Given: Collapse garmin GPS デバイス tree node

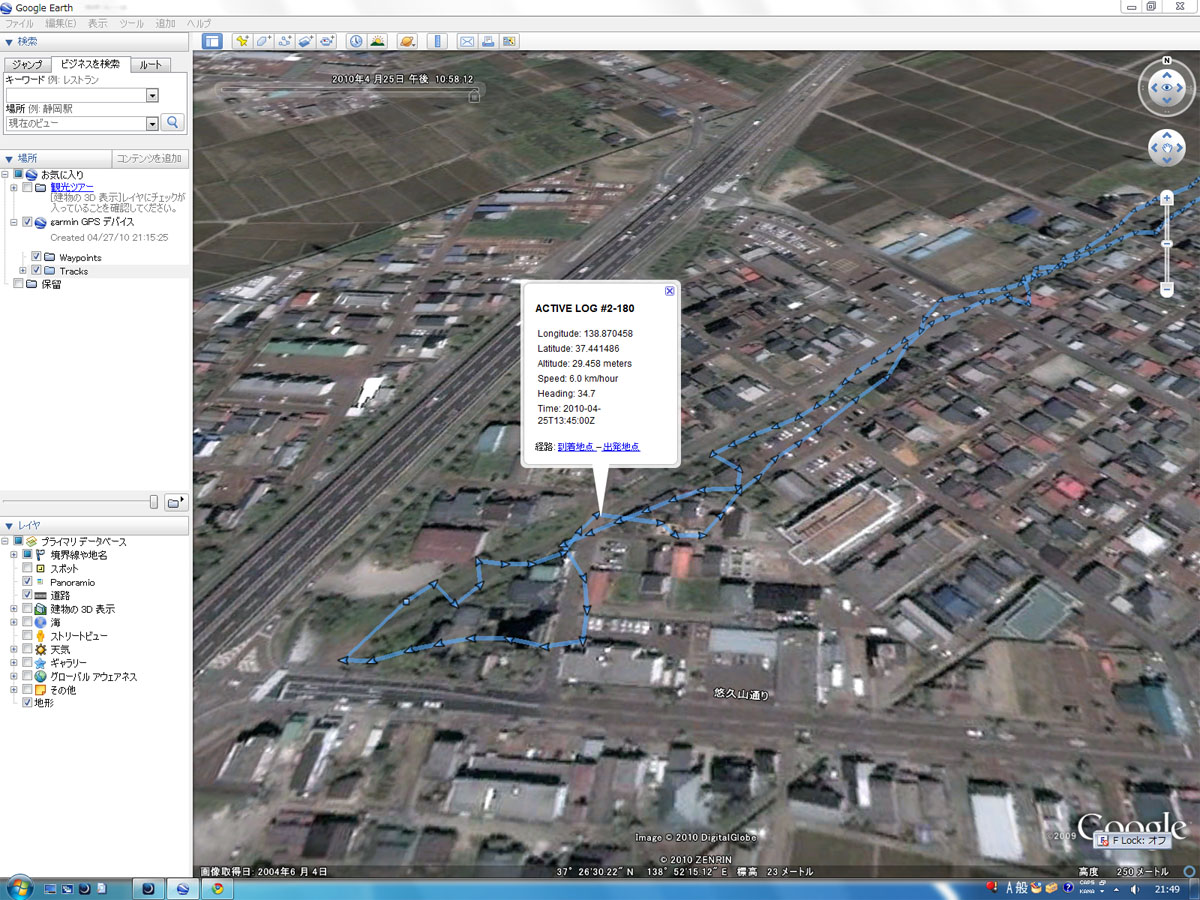Looking at the screenshot, I should pyautogui.click(x=14, y=222).
